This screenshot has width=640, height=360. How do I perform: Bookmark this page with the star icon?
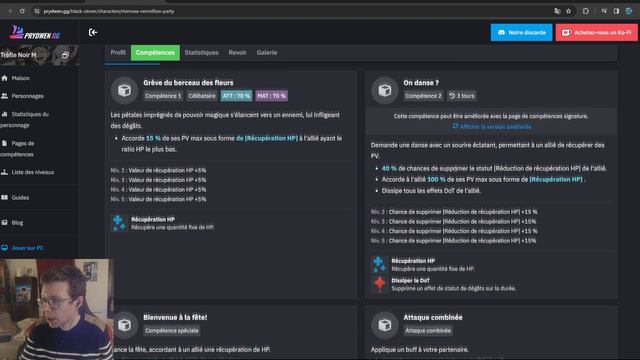point(569,11)
